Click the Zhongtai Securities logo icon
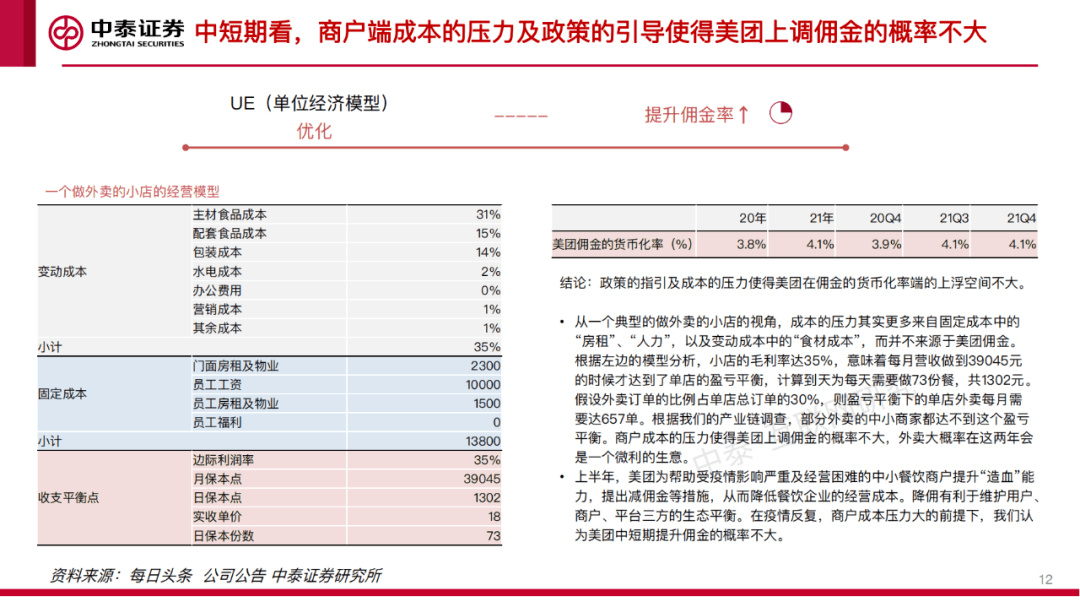 [x=65, y=32]
